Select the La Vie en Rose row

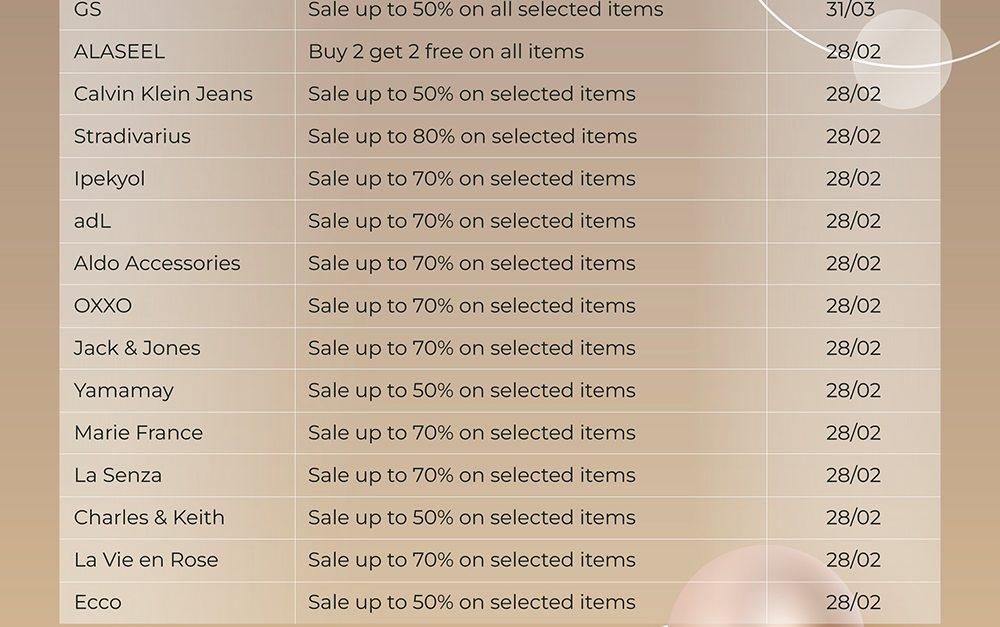[499, 560]
